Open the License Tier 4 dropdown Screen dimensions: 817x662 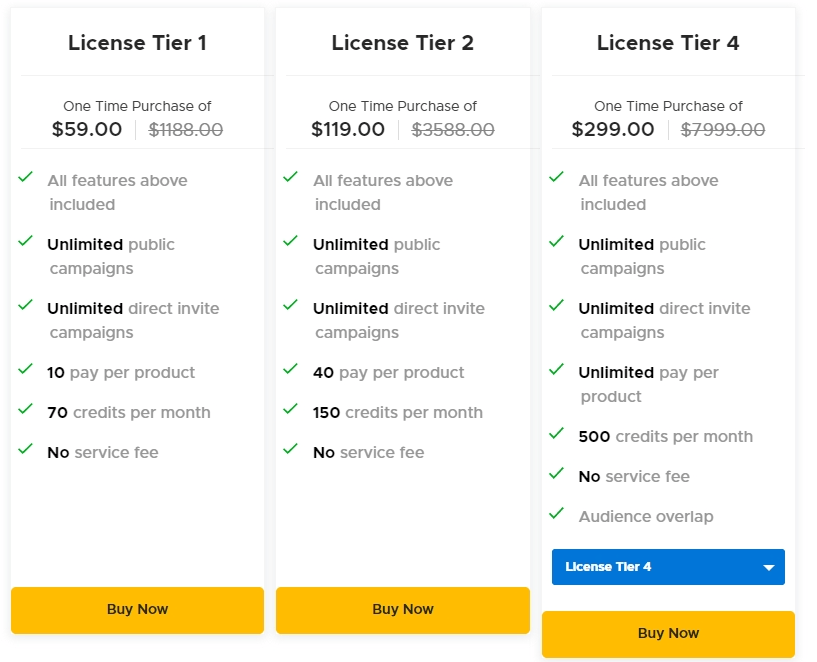click(x=667, y=567)
